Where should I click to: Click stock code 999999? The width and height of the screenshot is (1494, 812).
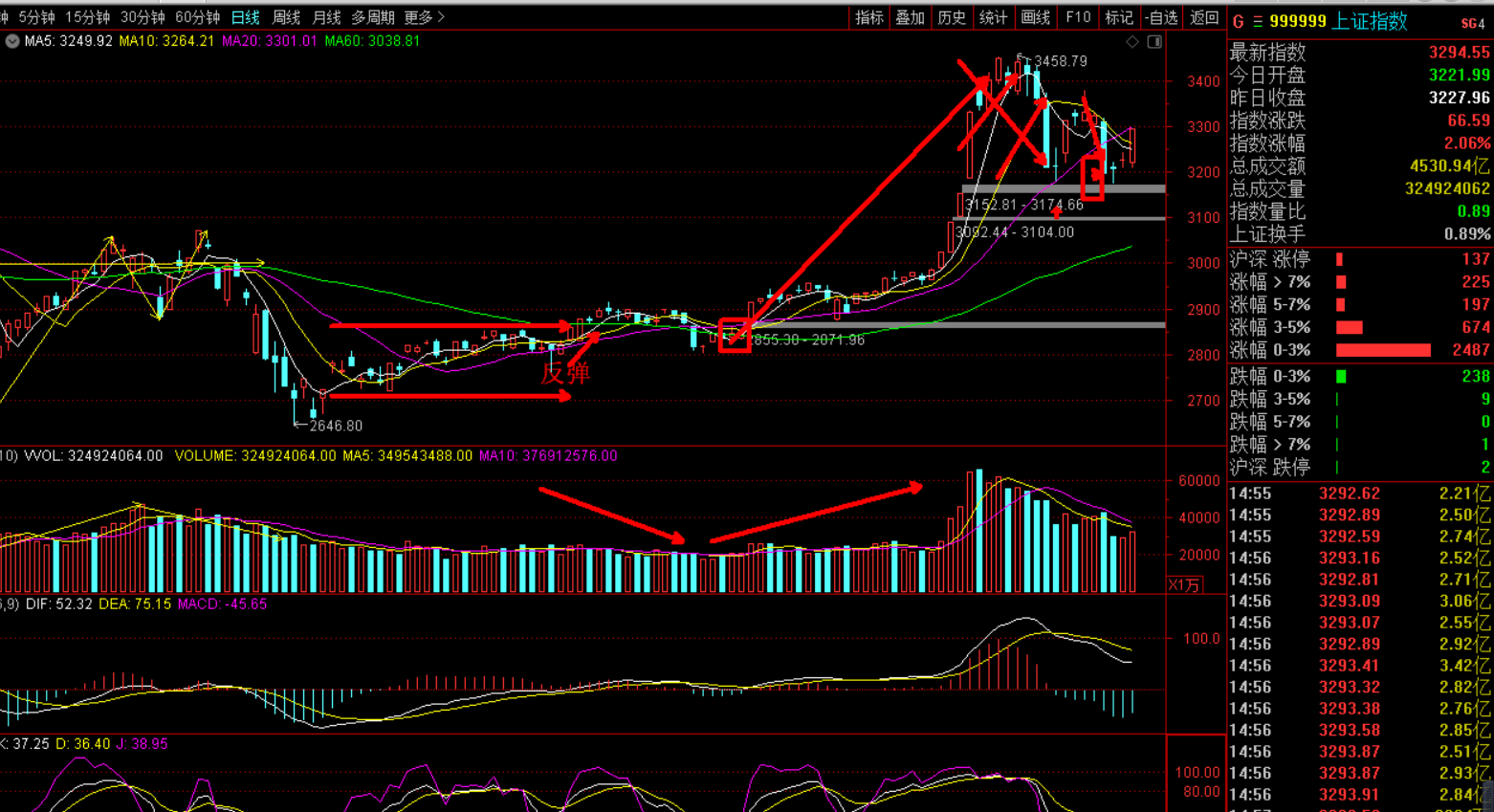(x=1298, y=21)
